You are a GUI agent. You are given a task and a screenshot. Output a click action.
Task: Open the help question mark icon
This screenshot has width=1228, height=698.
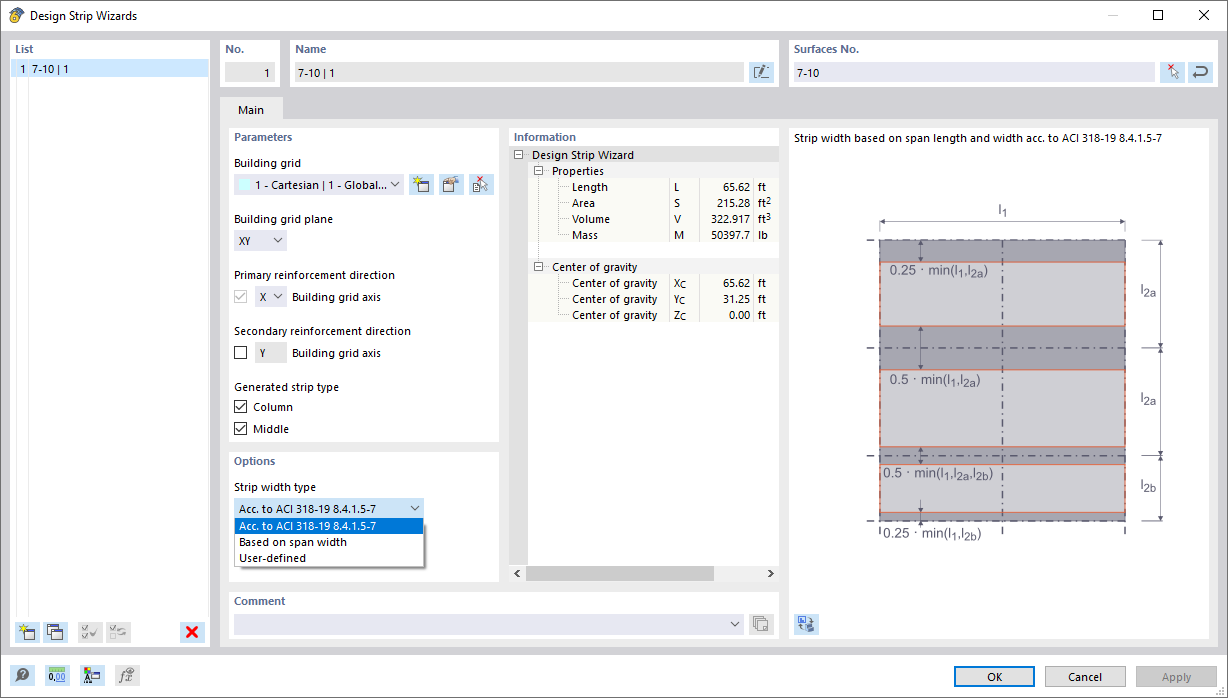(22, 675)
